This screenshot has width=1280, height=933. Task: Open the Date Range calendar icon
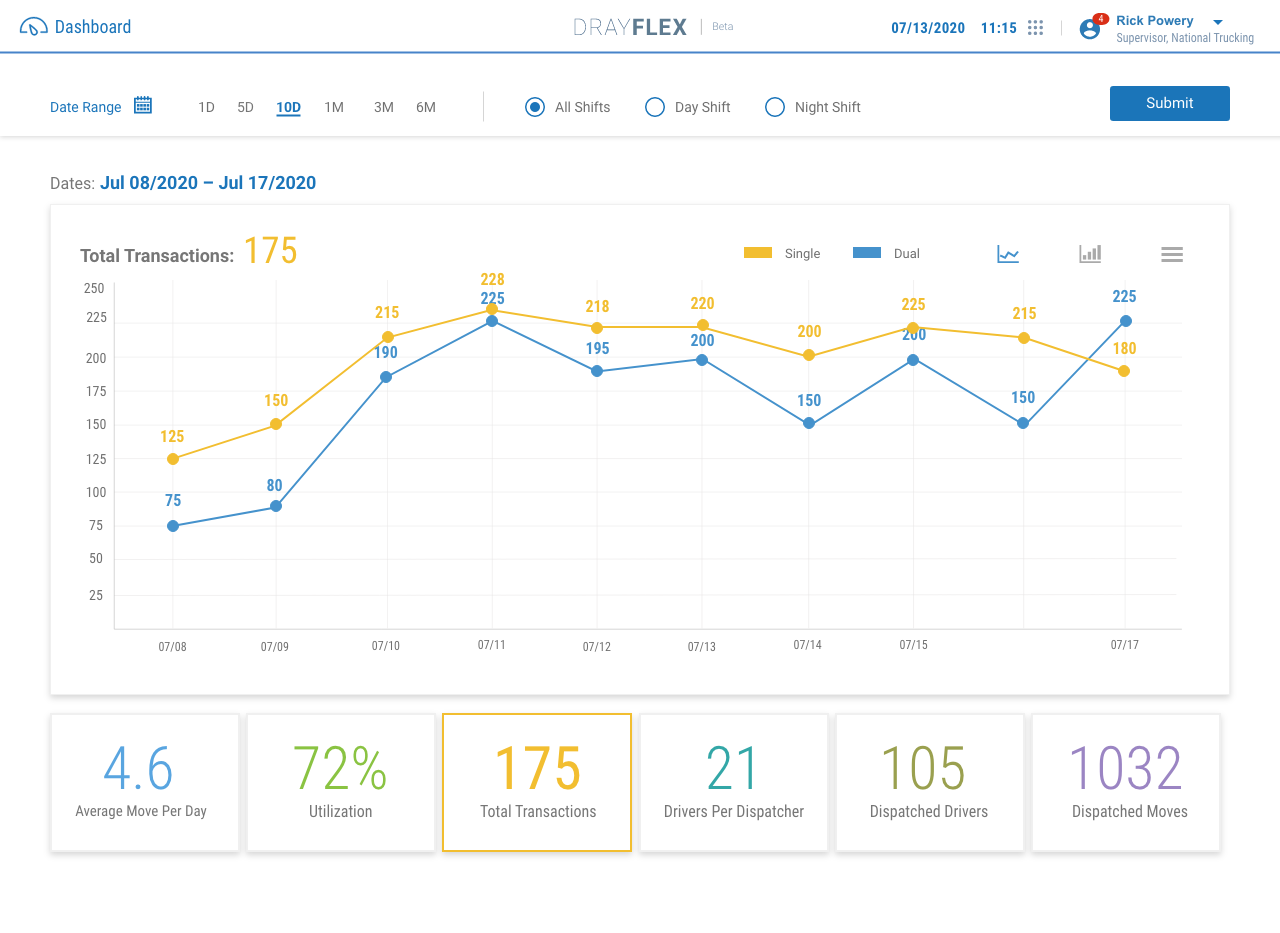click(143, 105)
